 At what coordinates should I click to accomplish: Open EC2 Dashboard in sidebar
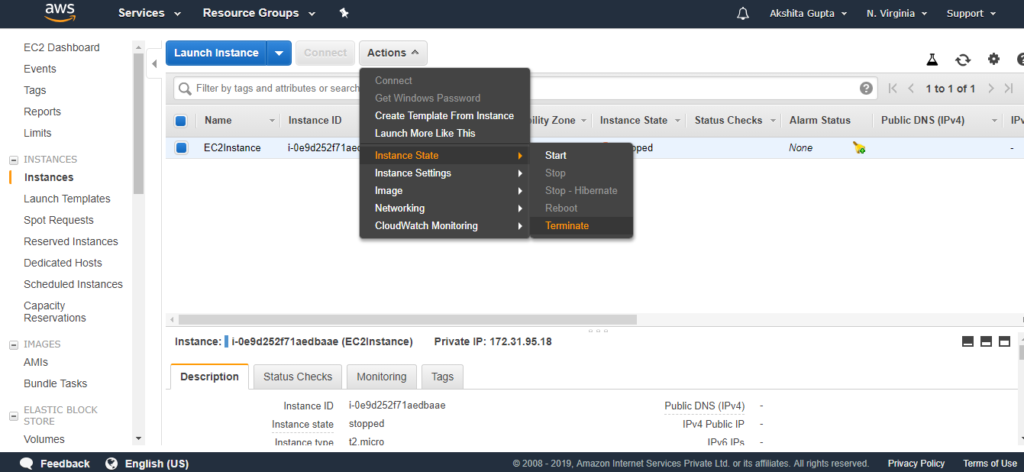pyautogui.click(x=61, y=48)
